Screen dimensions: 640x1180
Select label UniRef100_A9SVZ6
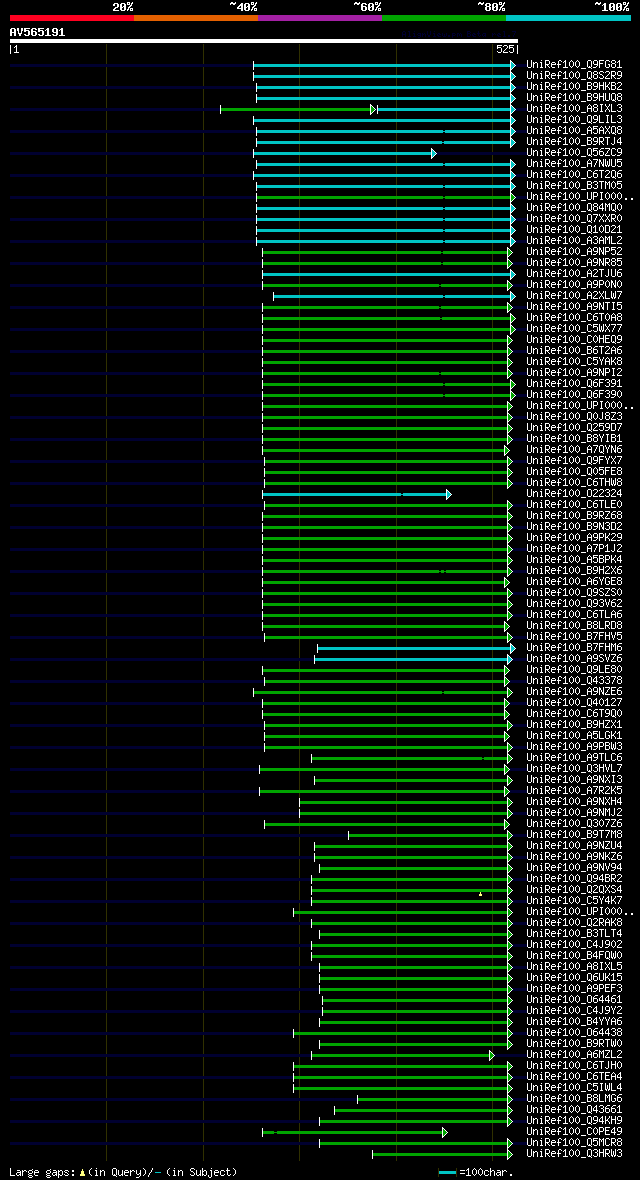[x=574, y=658]
